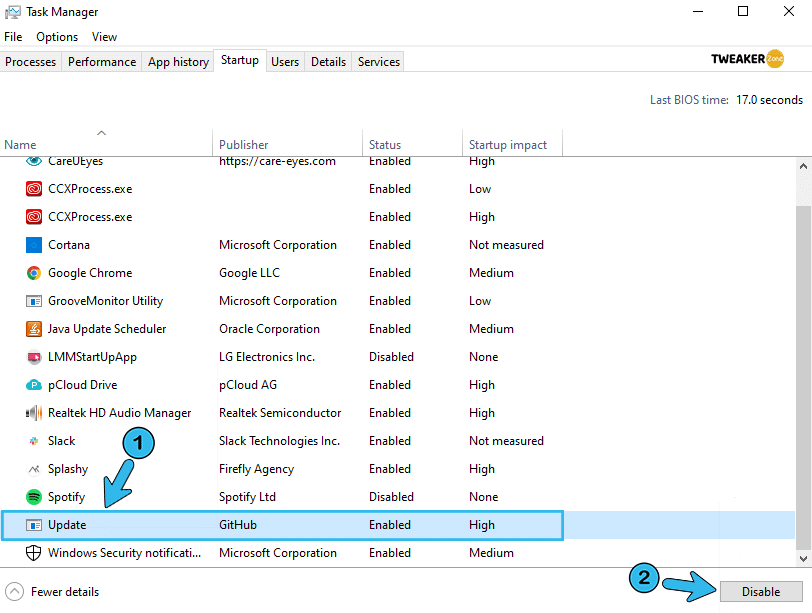Click the Google Chrome icon
Image resolution: width=812 pixels, height=613 pixels.
point(34,273)
